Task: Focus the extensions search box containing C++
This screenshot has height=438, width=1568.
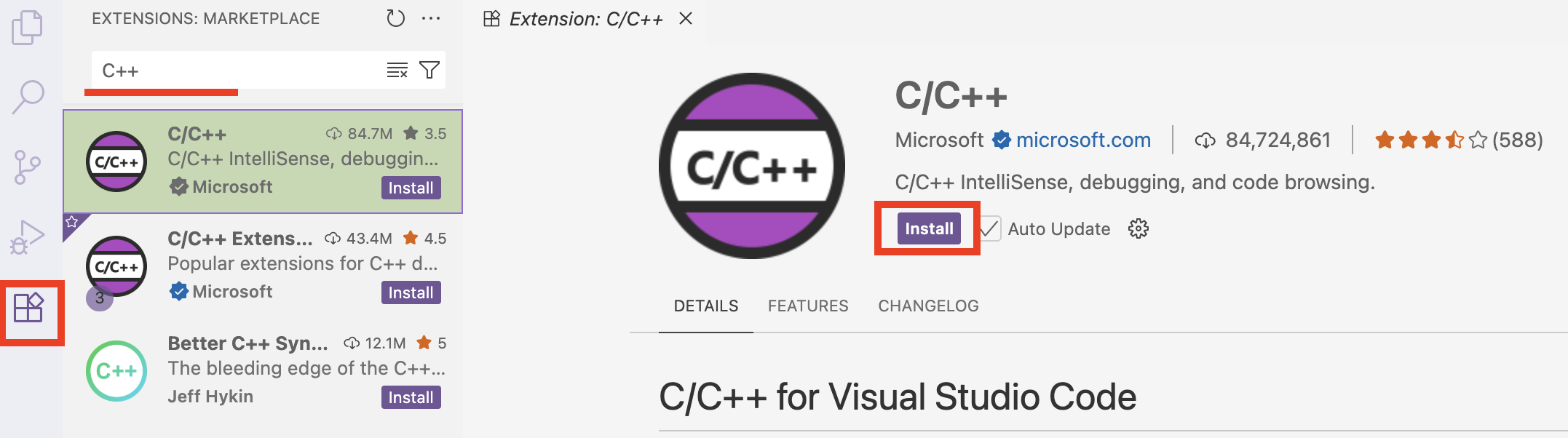Action: coord(240,71)
